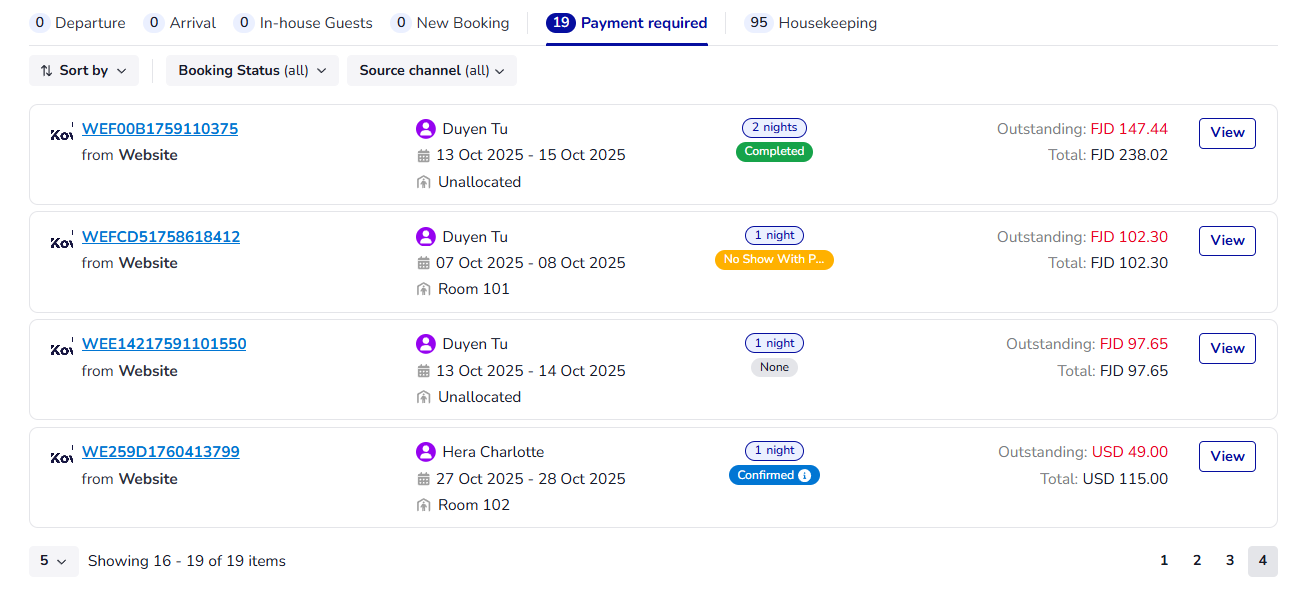Open the New Booking tab

click(x=450, y=23)
